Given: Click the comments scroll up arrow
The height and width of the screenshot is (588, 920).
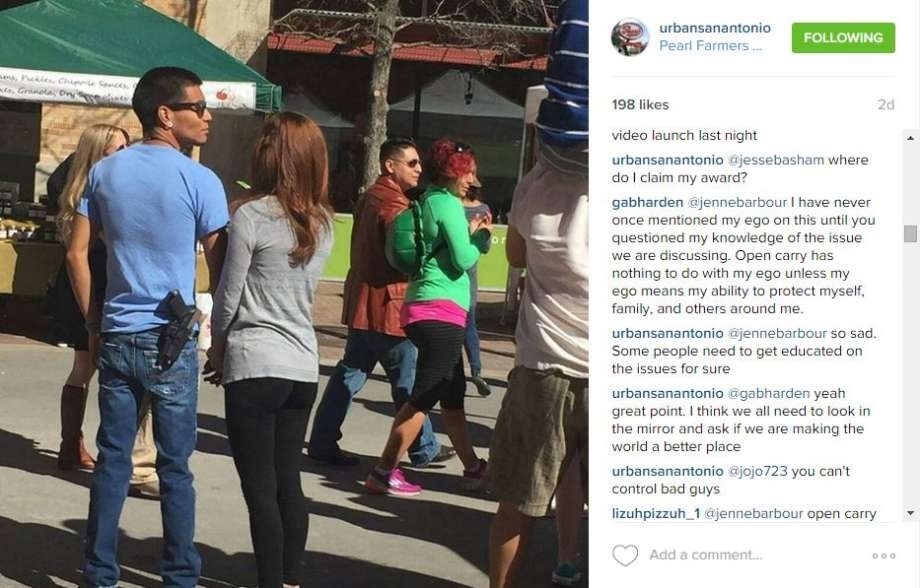Looking at the screenshot, I should (910, 138).
